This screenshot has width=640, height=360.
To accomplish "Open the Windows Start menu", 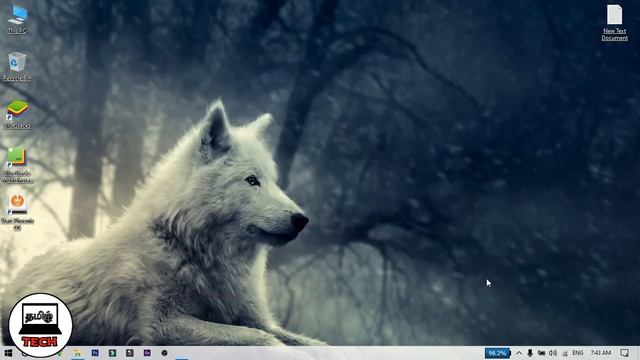I will 8,353.
